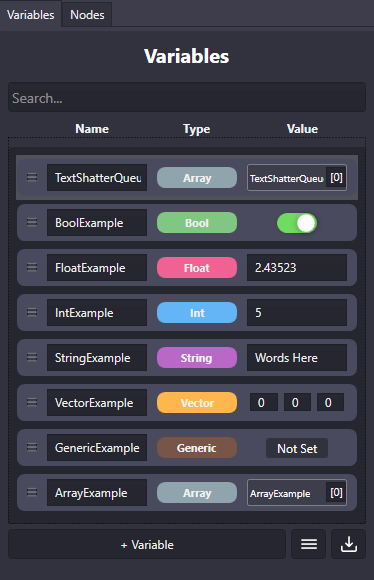Click the Array type badge of ArrayExample

[197, 493]
